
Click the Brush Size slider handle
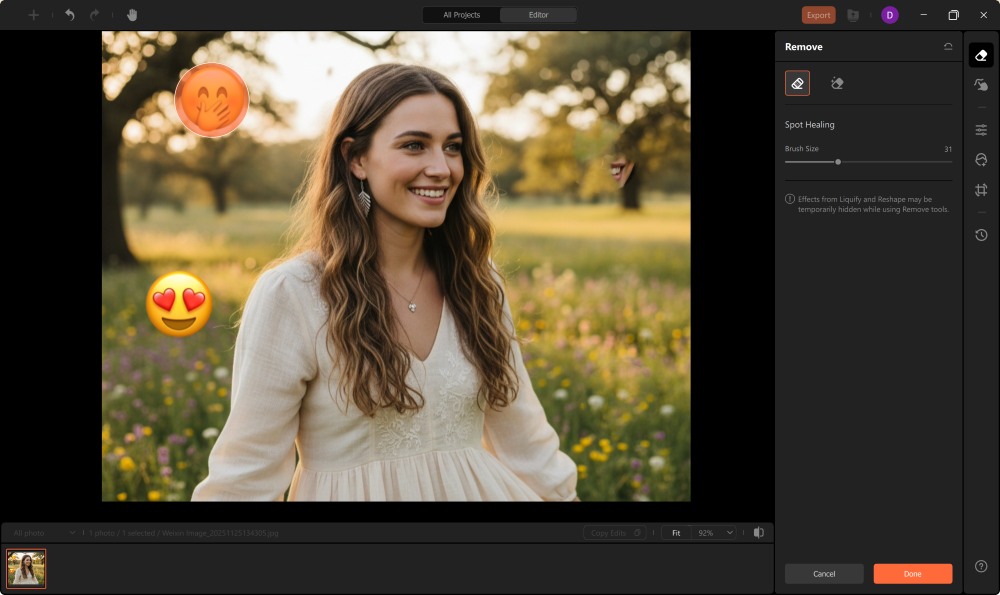click(x=836, y=161)
